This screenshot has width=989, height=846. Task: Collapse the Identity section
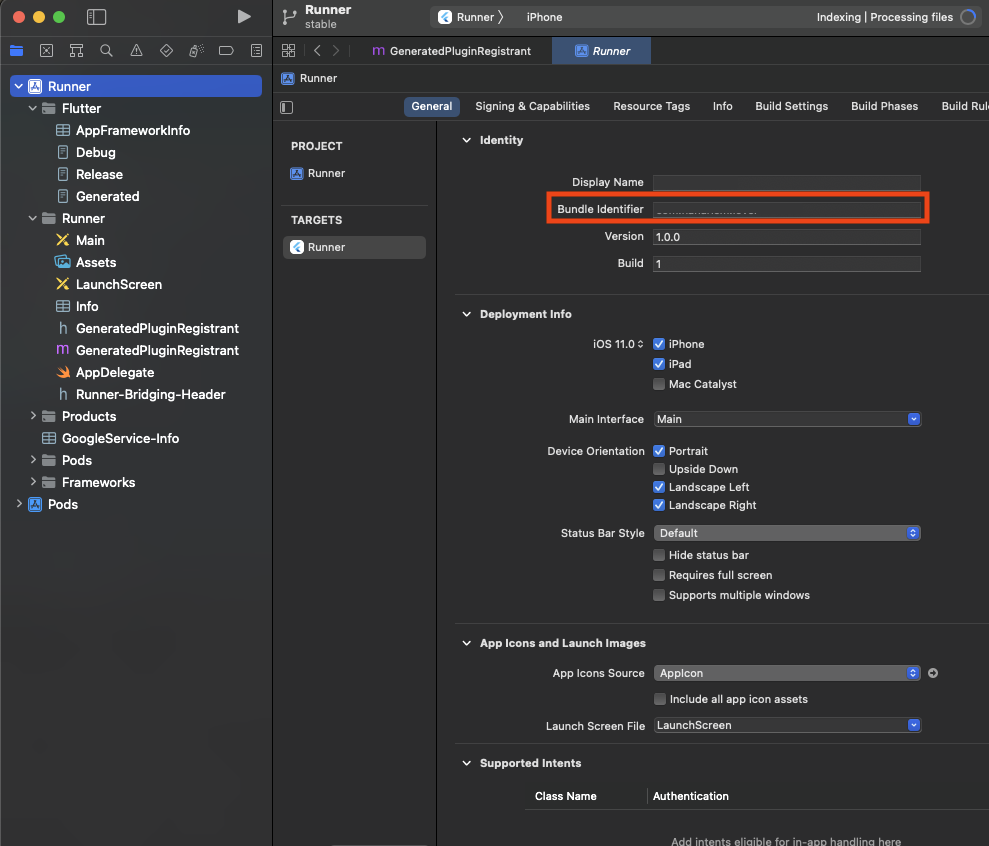coord(467,140)
